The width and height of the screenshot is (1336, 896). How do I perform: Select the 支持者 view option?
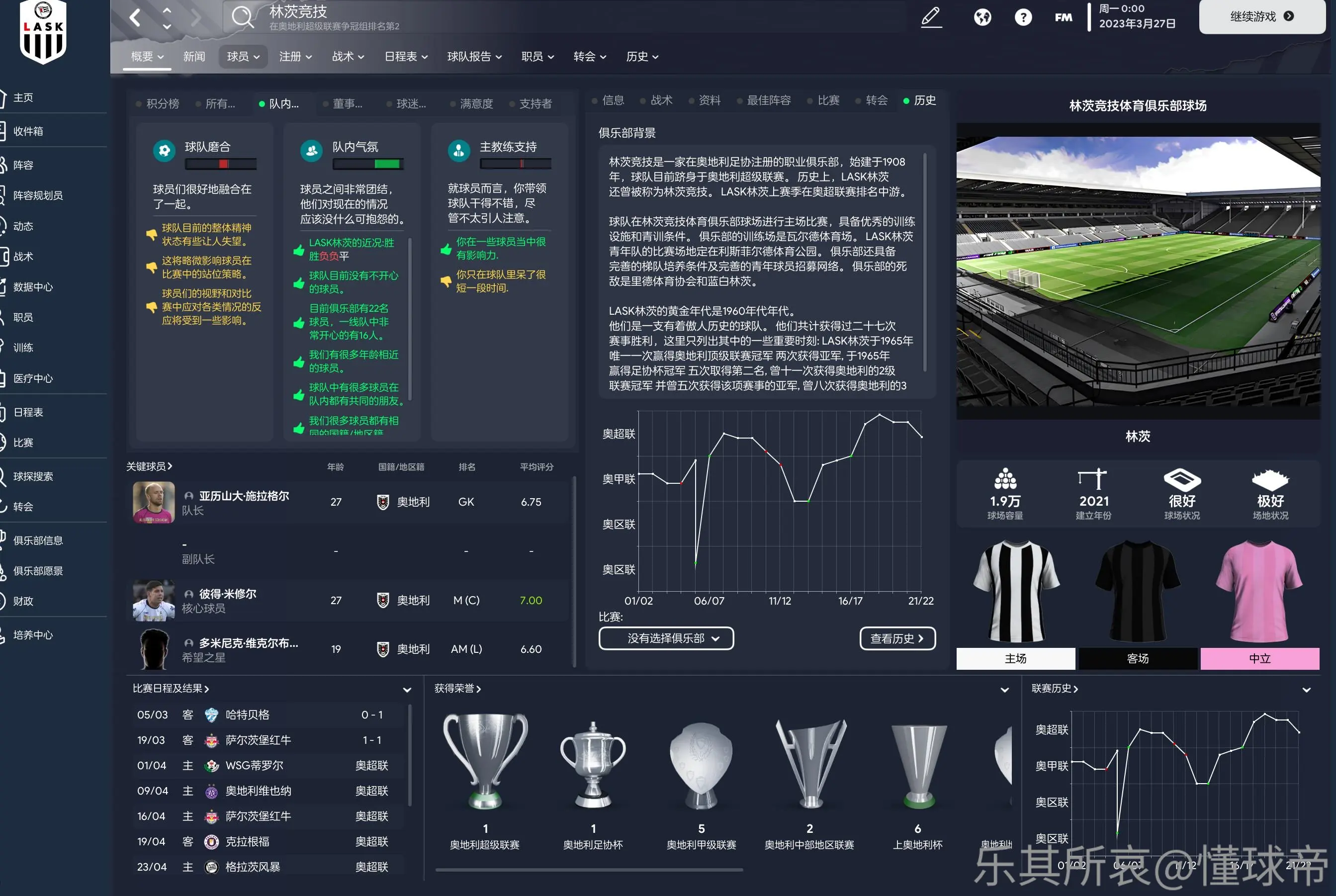click(x=531, y=103)
